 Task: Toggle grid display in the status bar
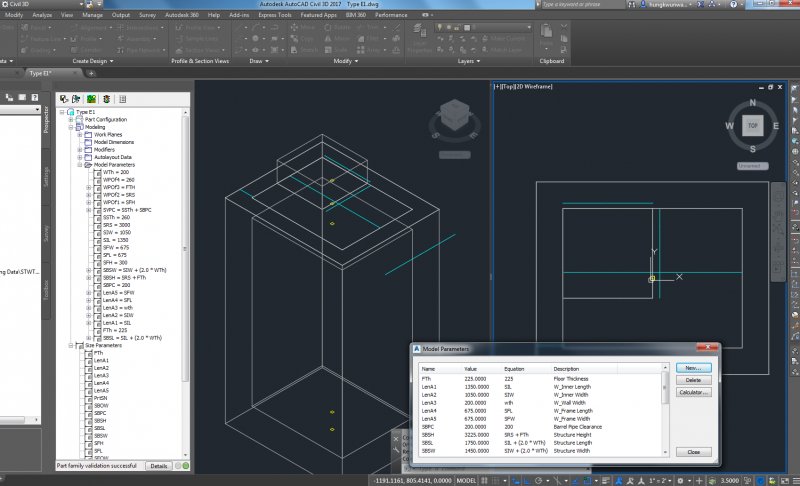click(x=484, y=480)
